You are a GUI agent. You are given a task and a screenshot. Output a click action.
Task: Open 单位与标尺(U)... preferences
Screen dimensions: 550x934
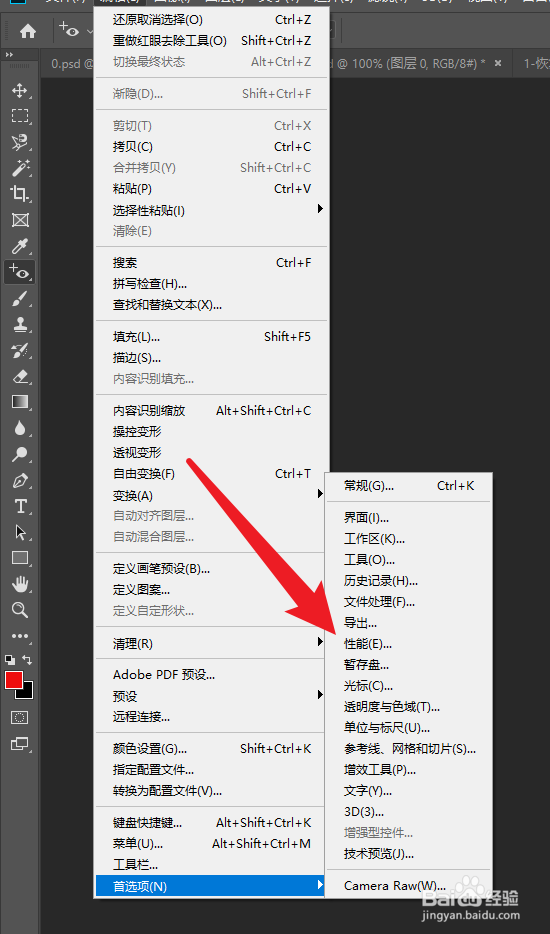click(x=408, y=728)
